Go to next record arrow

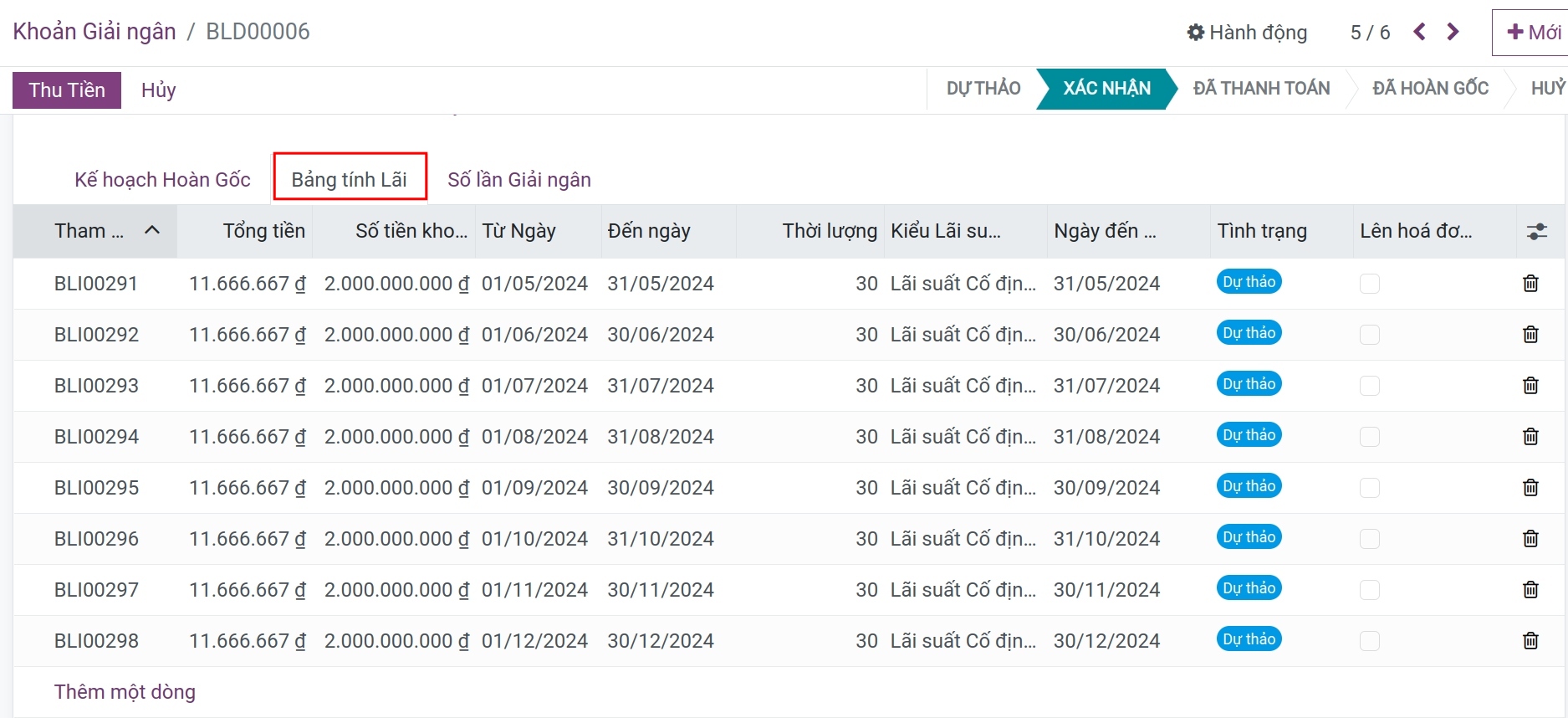pyautogui.click(x=1453, y=32)
